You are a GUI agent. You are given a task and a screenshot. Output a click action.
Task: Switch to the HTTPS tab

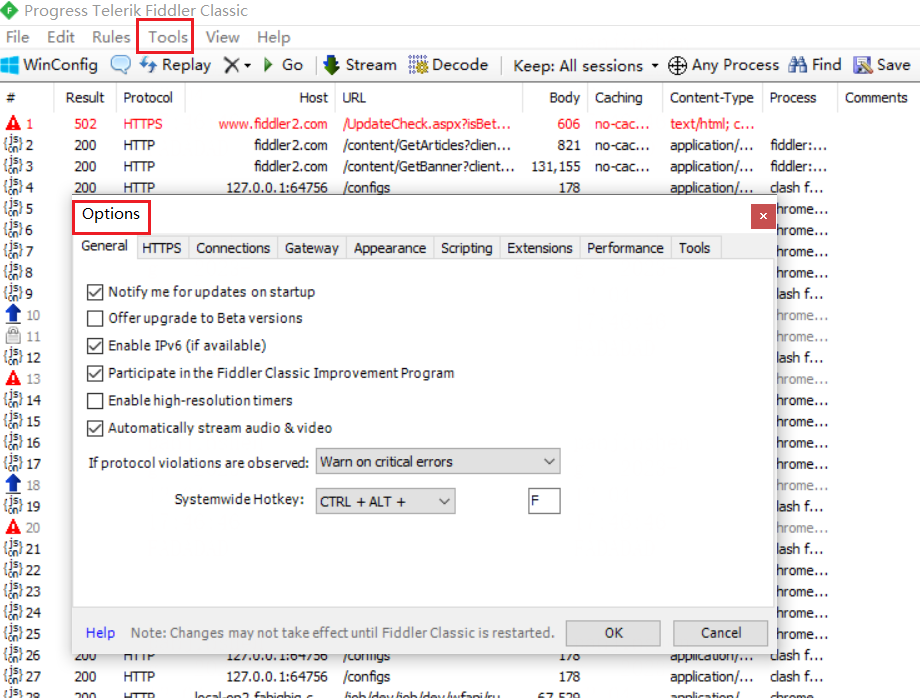coord(161,248)
